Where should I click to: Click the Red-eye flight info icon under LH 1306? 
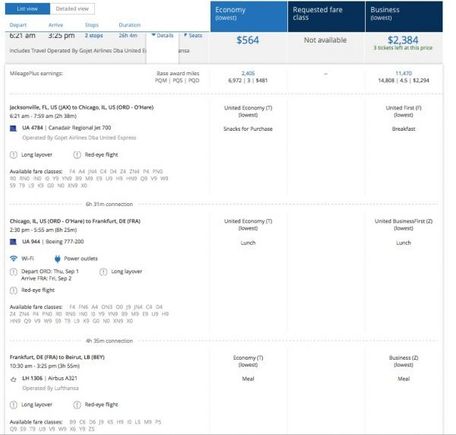(x=77, y=405)
